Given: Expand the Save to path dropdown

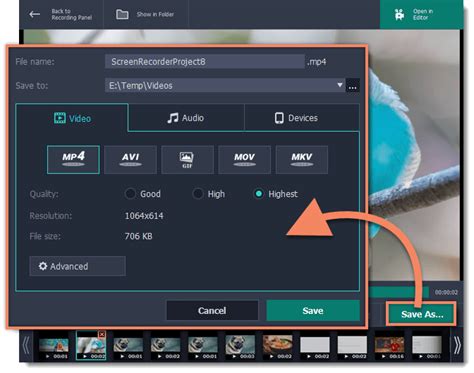Looking at the screenshot, I should pyautogui.click(x=340, y=85).
